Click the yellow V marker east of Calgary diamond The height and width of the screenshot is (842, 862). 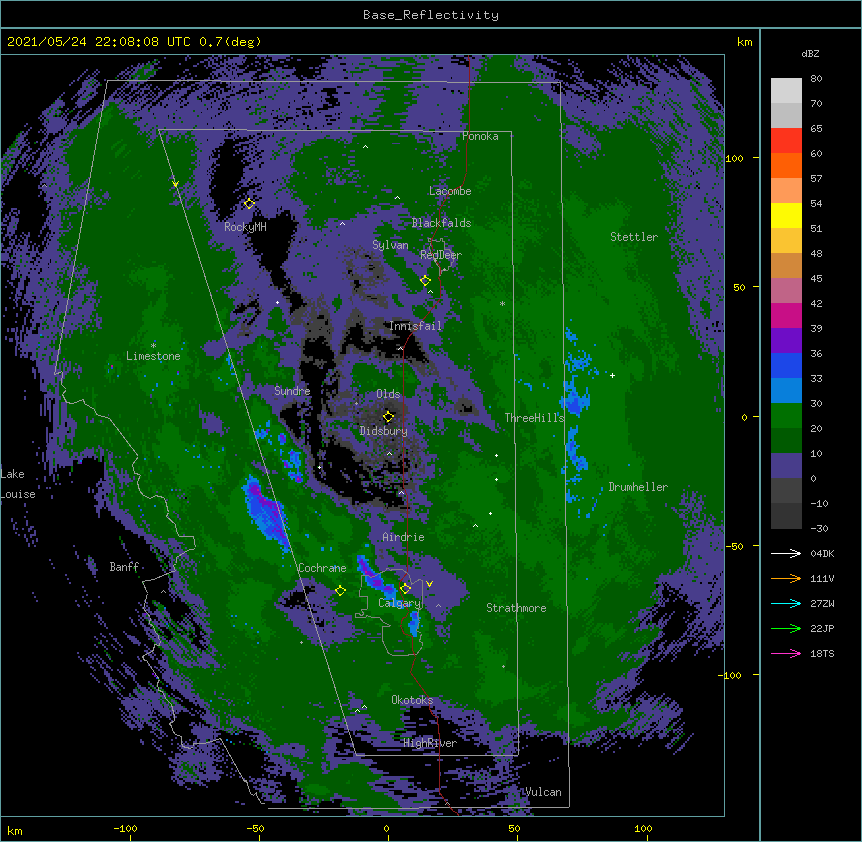click(429, 584)
